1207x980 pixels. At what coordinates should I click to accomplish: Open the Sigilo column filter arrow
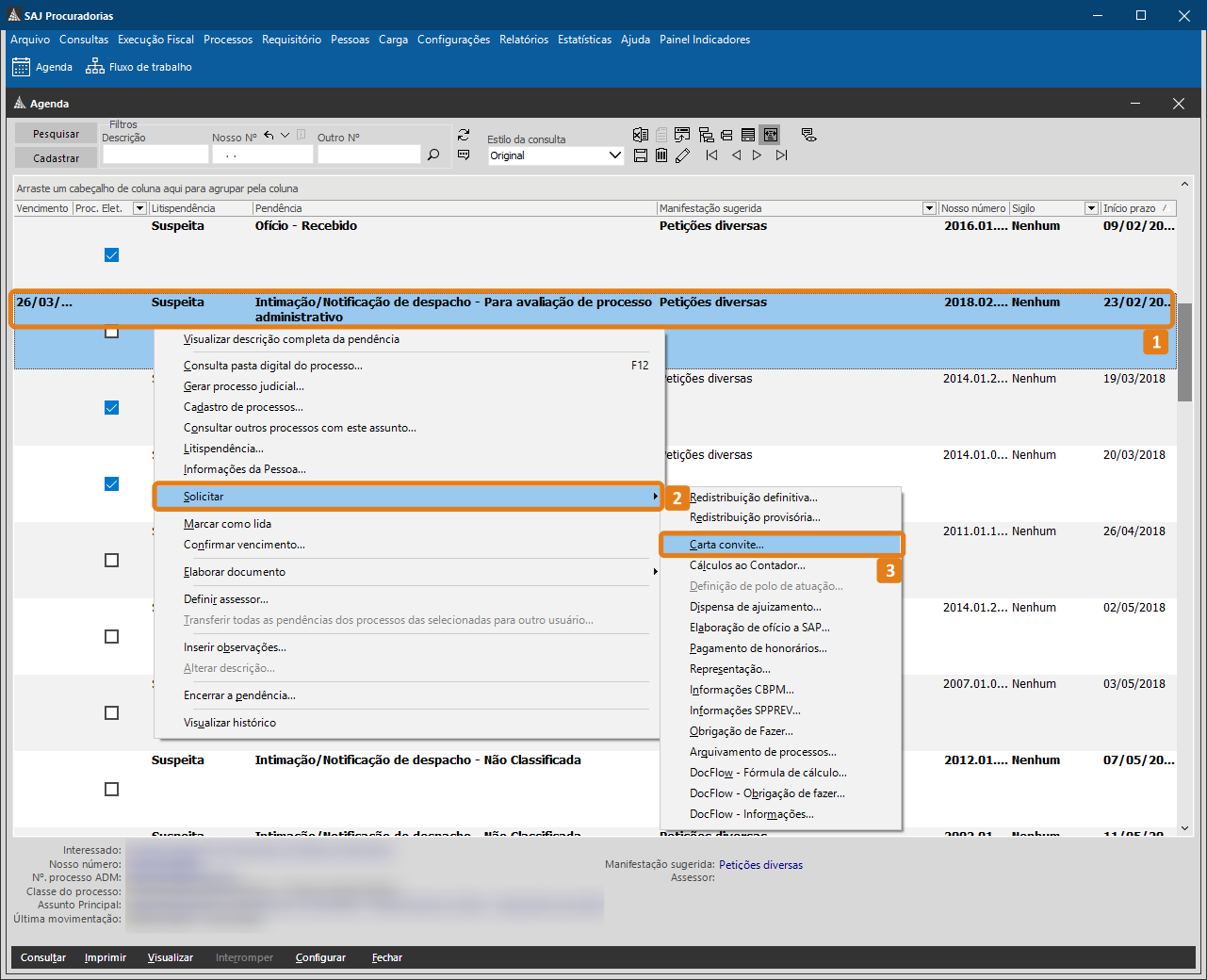point(1092,208)
